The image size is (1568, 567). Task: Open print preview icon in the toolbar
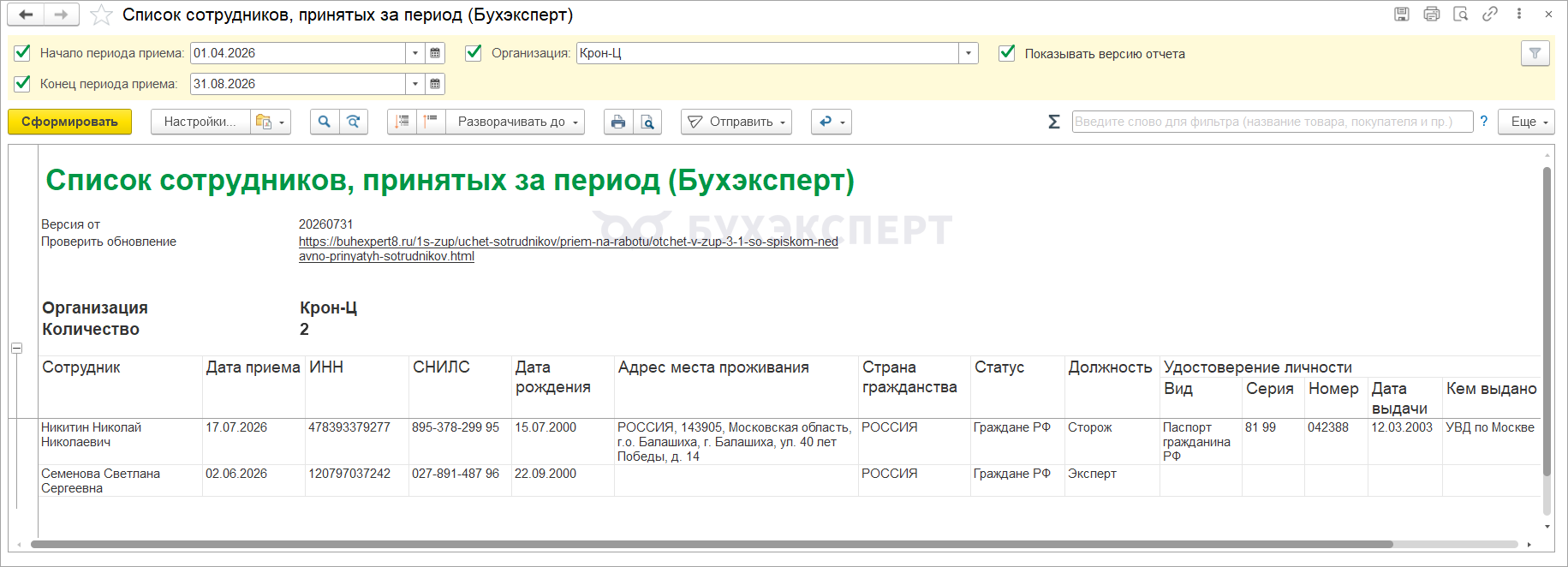[647, 122]
